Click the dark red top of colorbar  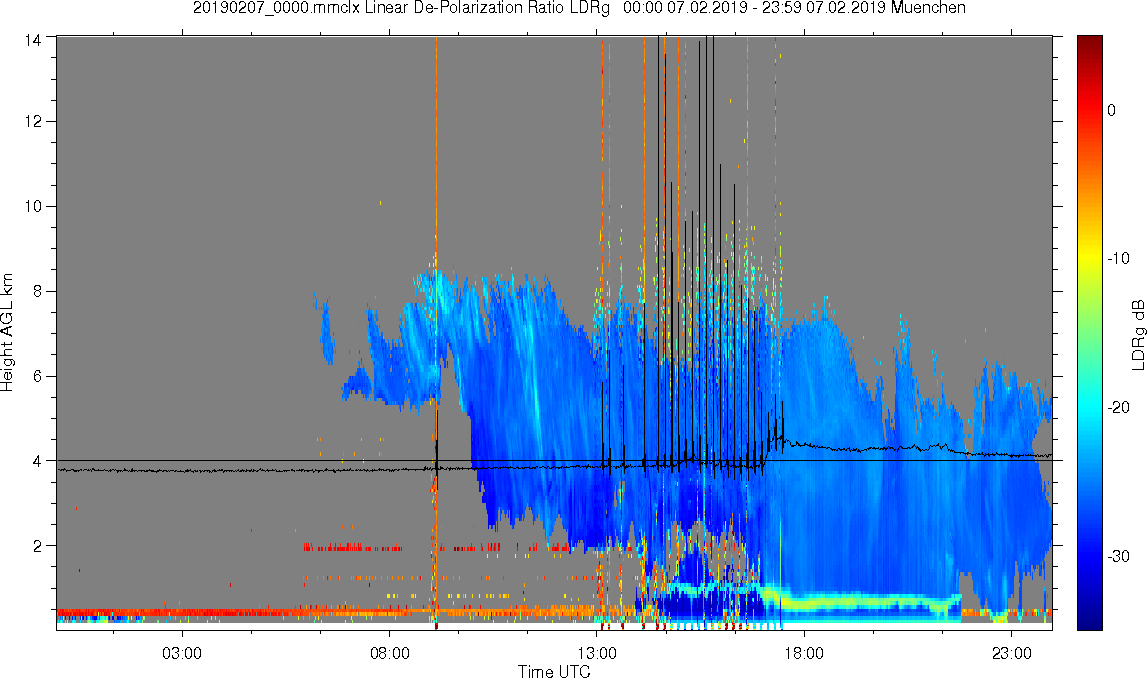[x=1089, y=45]
